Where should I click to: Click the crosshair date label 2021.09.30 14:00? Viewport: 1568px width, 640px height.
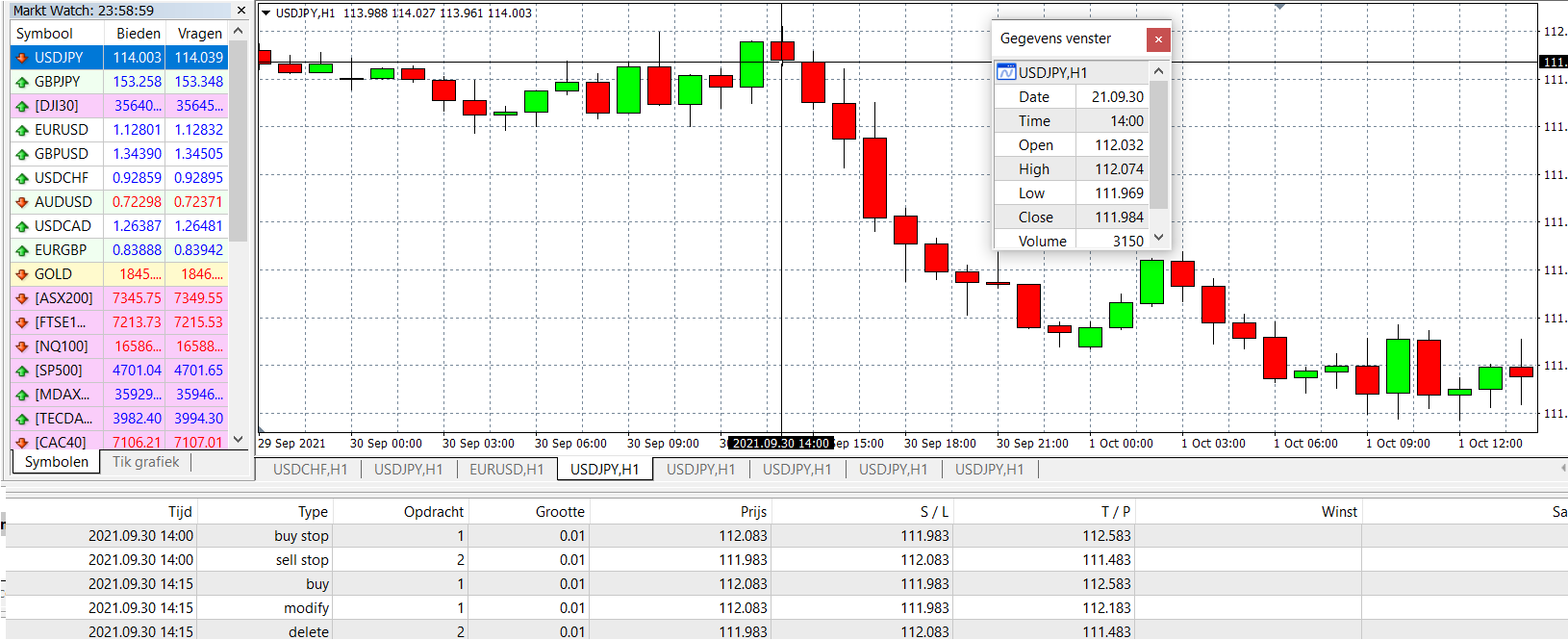click(x=780, y=444)
